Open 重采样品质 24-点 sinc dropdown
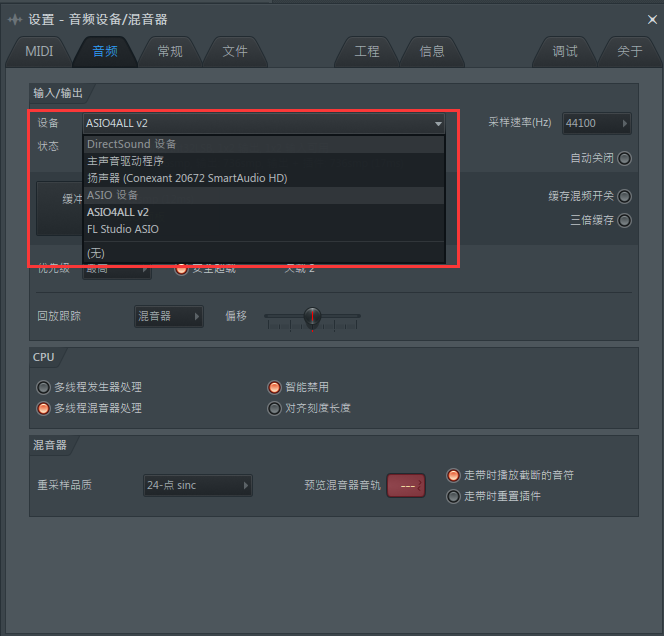The width and height of the screenshot is (664, 636). tap(198, 485)
